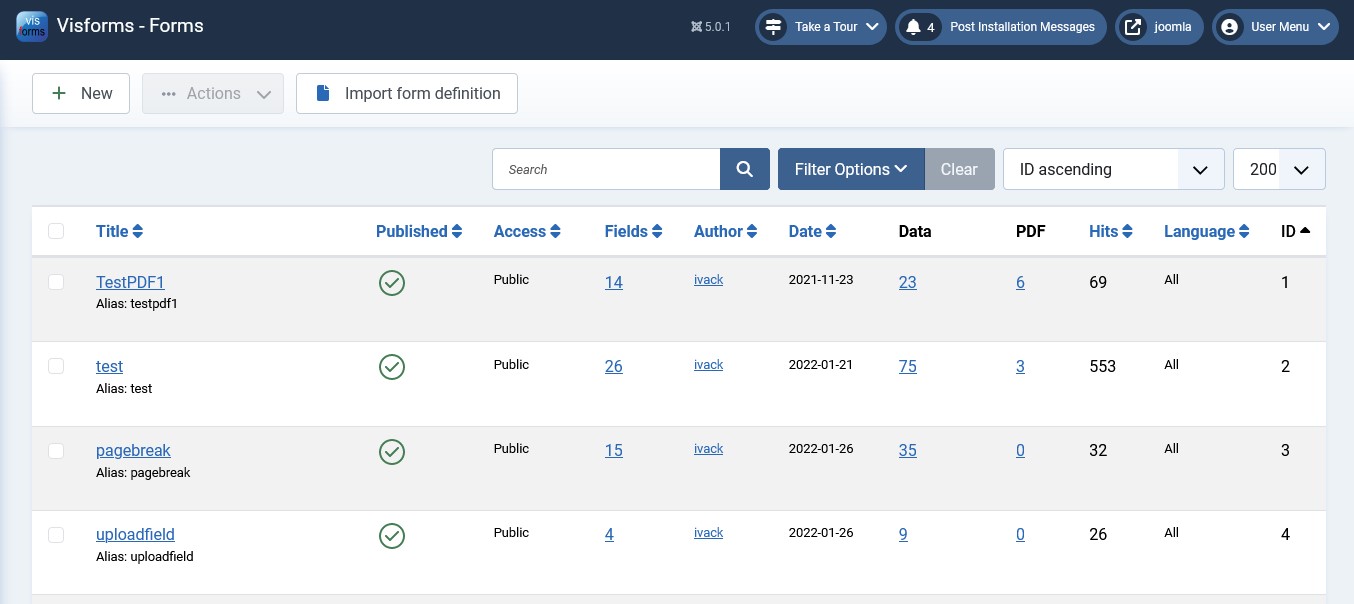Viewport: 1354px width, 604px height.
Task: Click inside the Search input field
Action: click(x=605, y=169)
